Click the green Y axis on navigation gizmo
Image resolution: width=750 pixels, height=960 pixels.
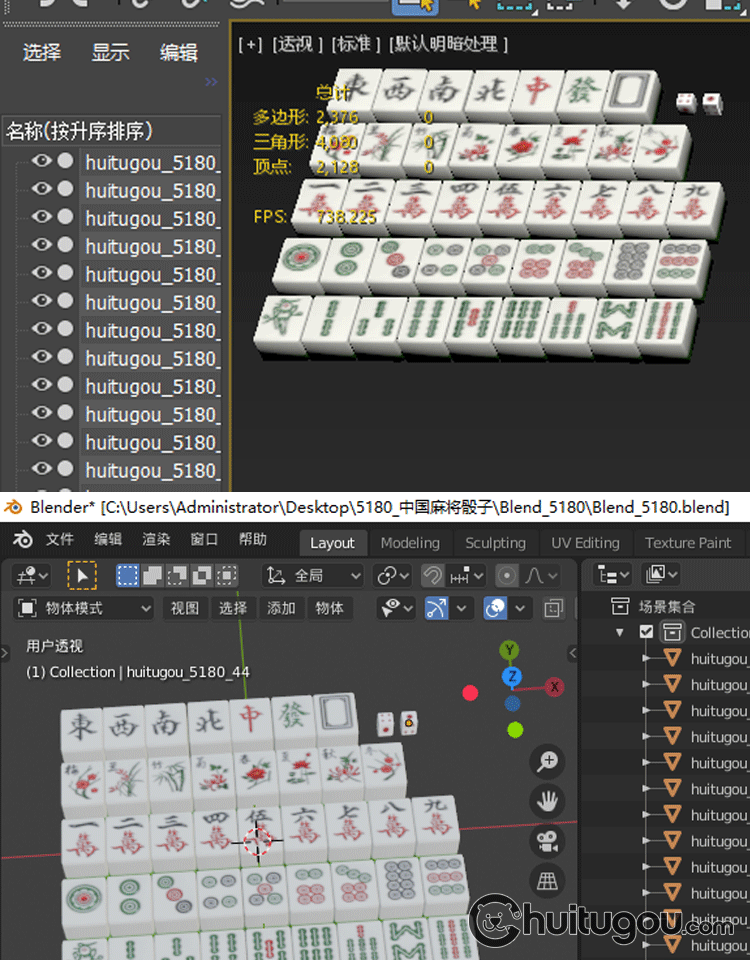click(x=510, y=651)
